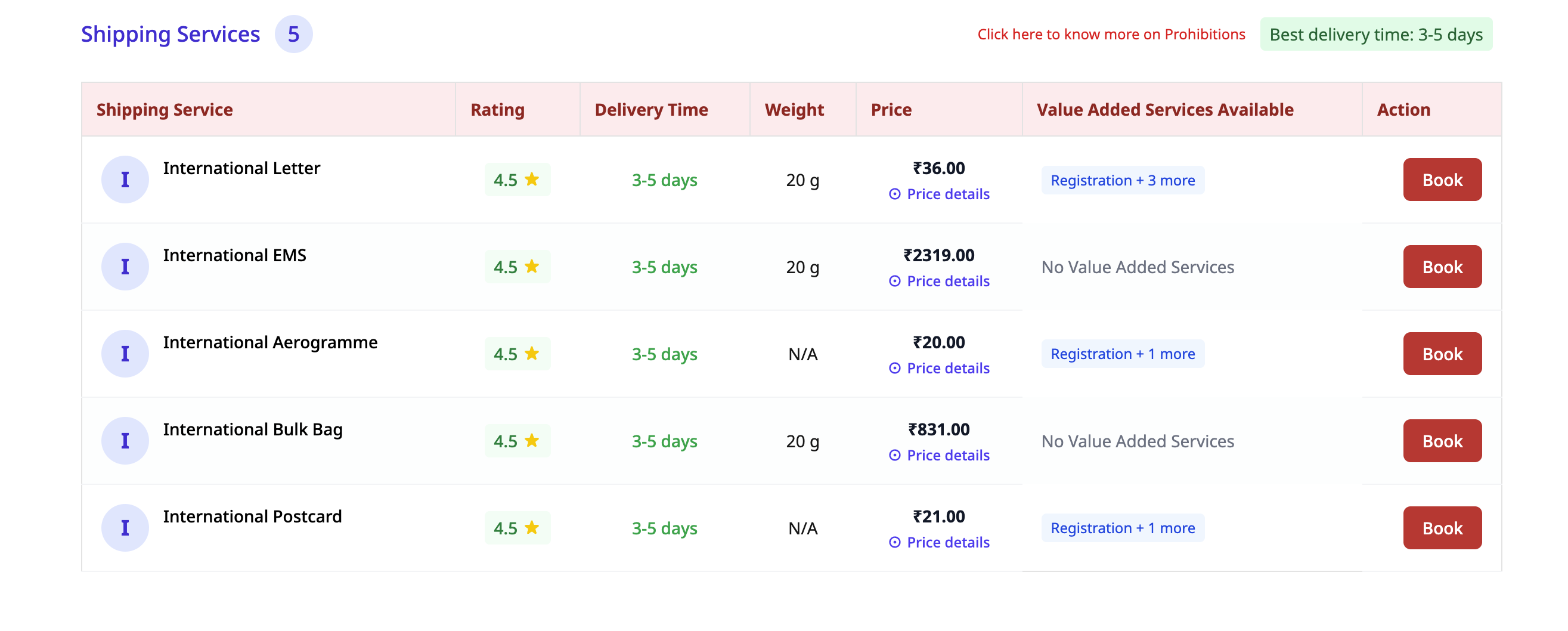Book the International Letter service
Image resolution: width=1568 pixels, height=631 pixels.
coord(1442,180)
